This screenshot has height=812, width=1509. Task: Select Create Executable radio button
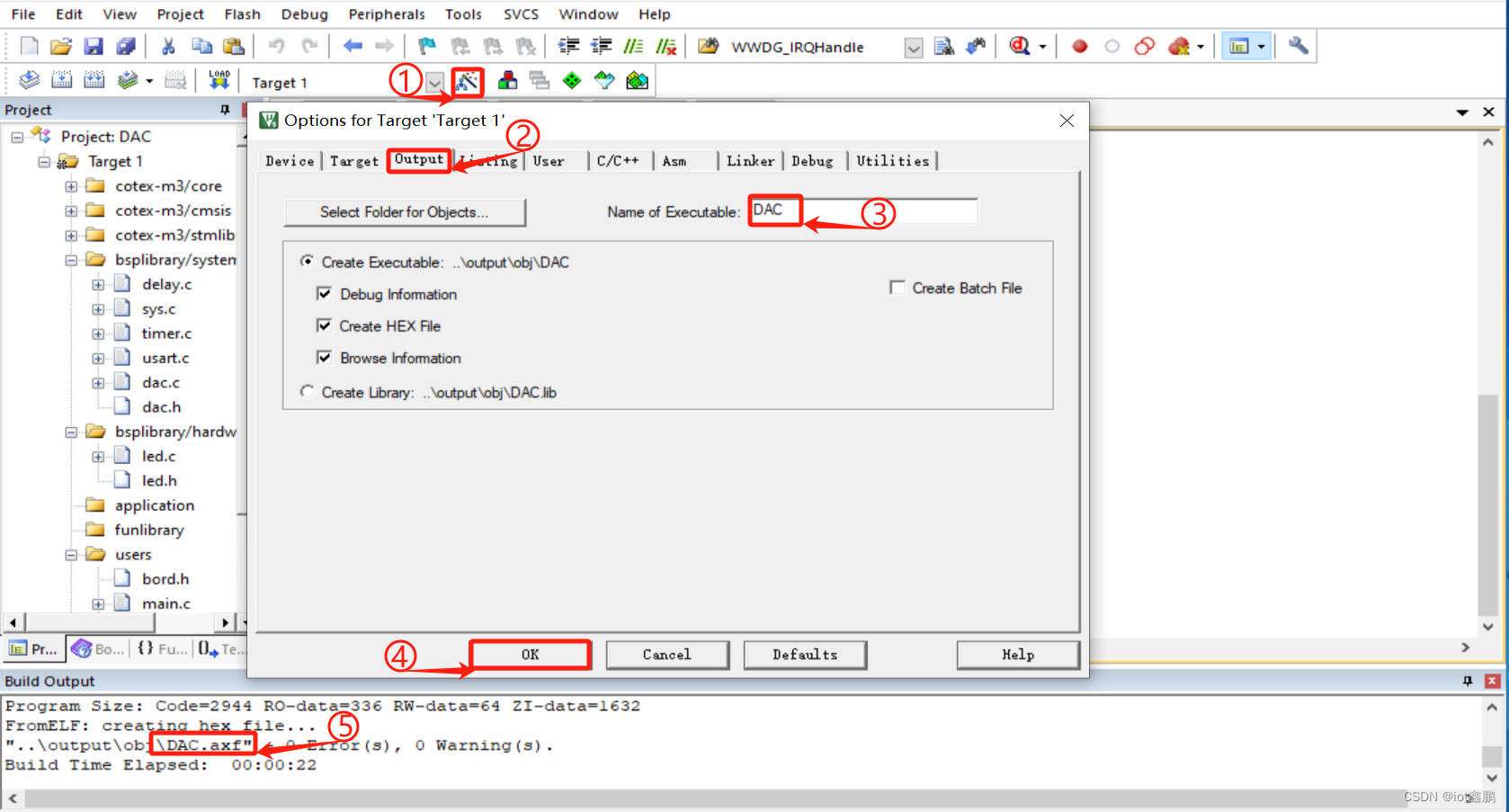[x=308, y=262]
